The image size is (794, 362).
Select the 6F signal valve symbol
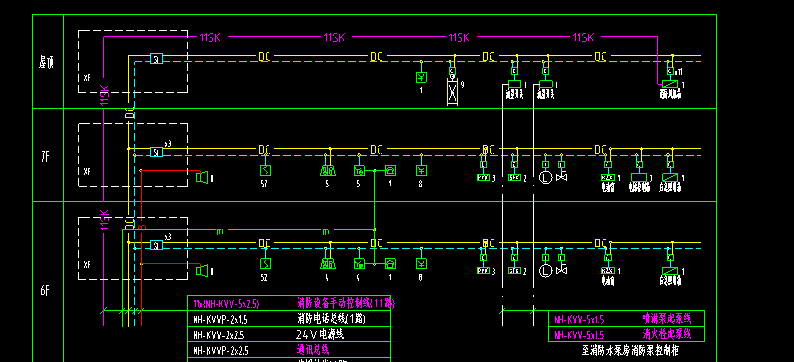click(561, 270)
